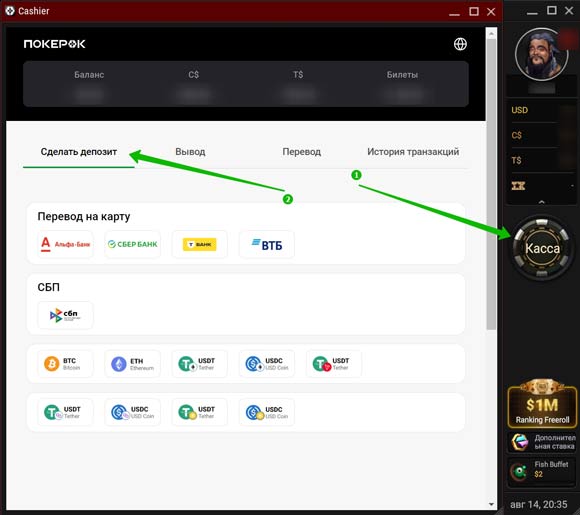580x515 pixels.
Task: Select the Сделать депозит tab
Action: [78, 152]
